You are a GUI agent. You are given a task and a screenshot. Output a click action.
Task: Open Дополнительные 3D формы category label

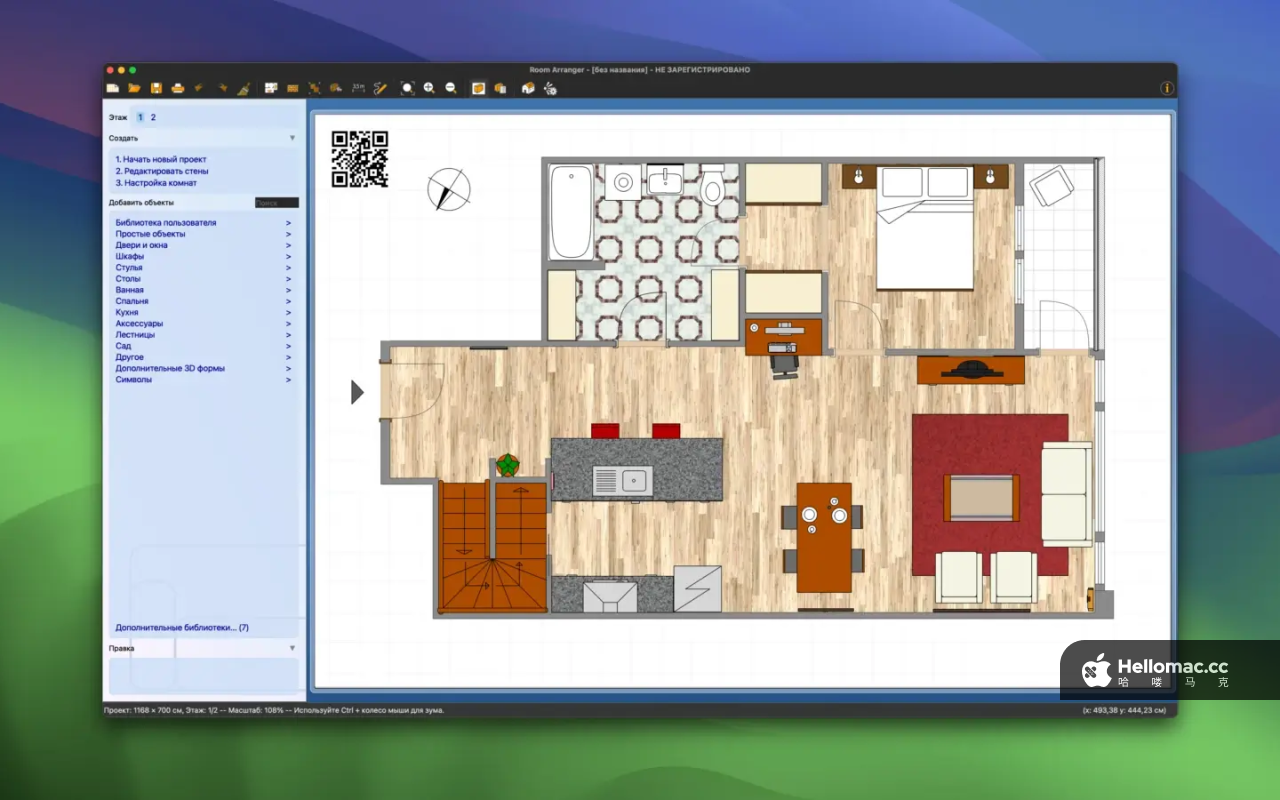point(170,368)
